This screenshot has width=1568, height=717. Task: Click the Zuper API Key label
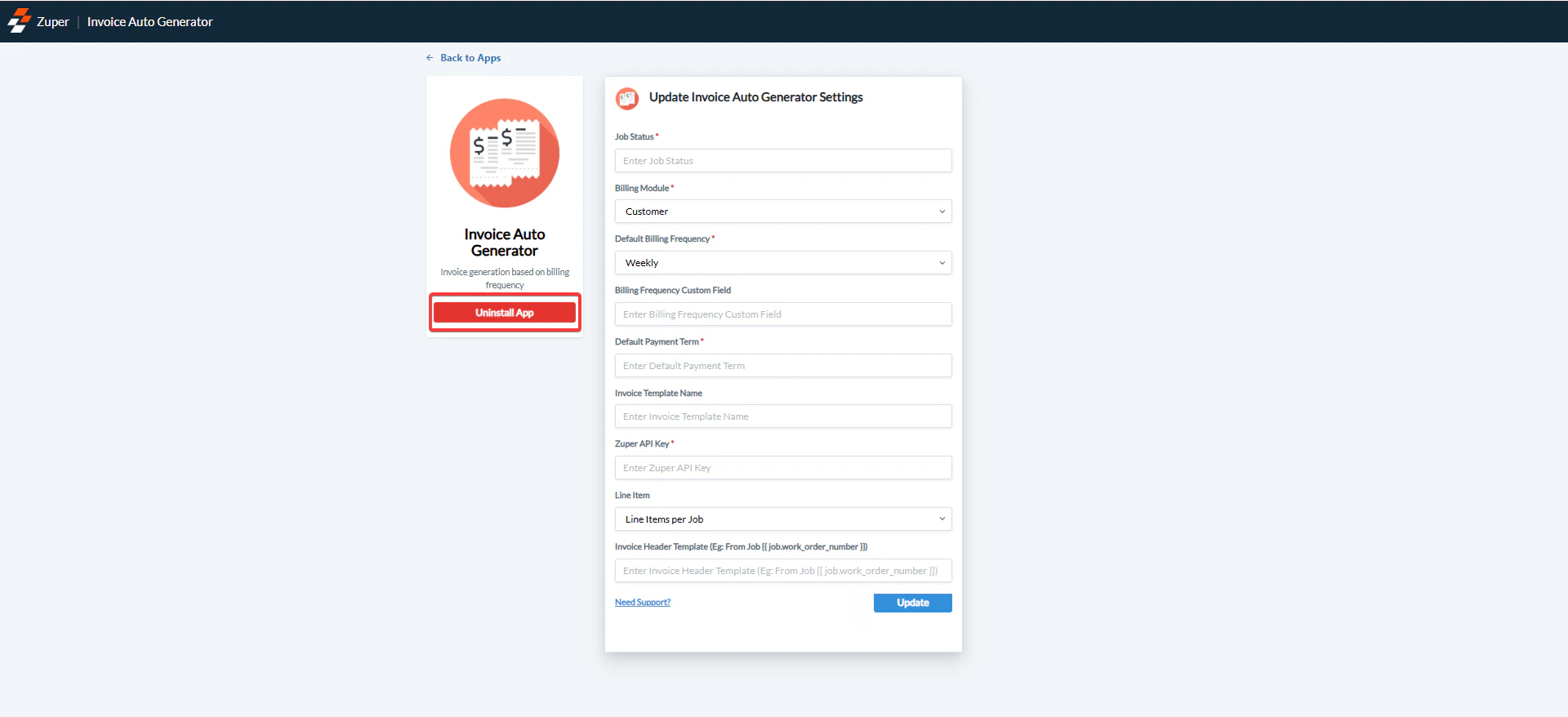pos(642,444)
